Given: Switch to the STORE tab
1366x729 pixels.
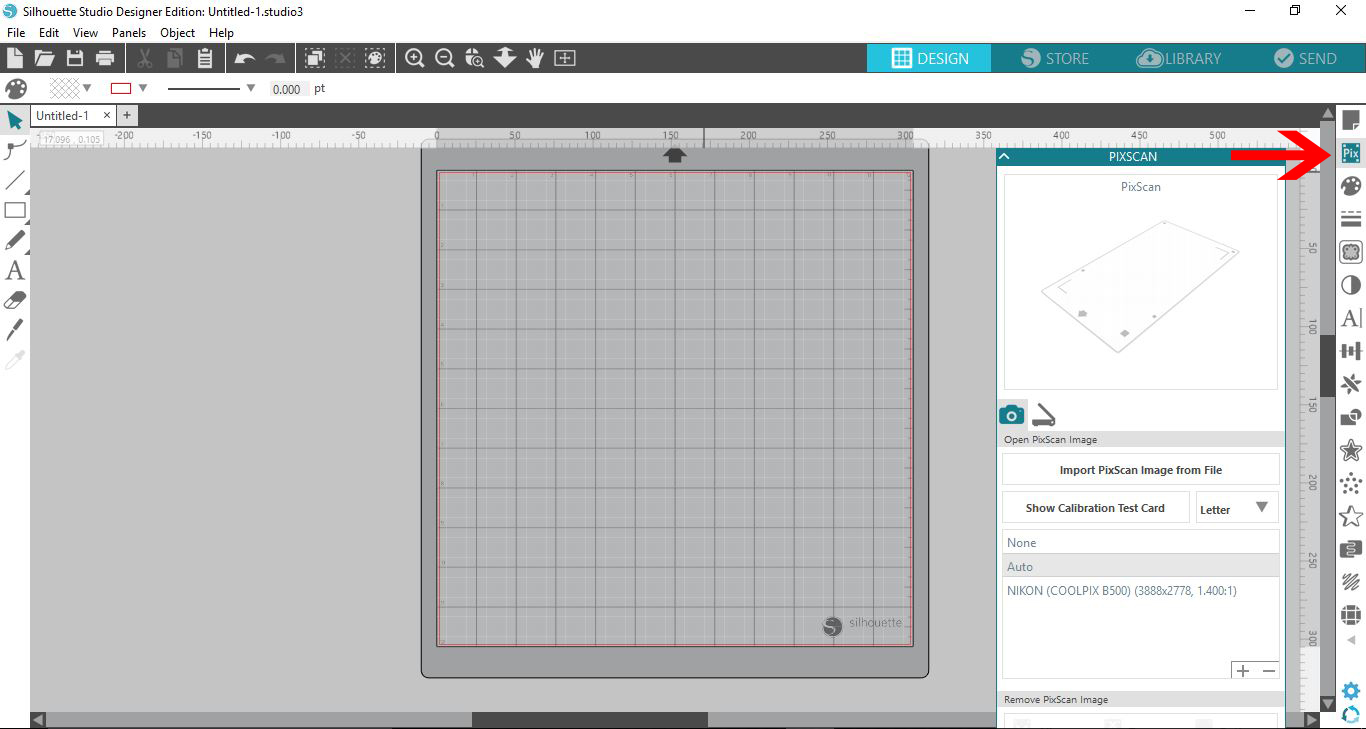Looking at the screenshot, I should [1055, 58].
